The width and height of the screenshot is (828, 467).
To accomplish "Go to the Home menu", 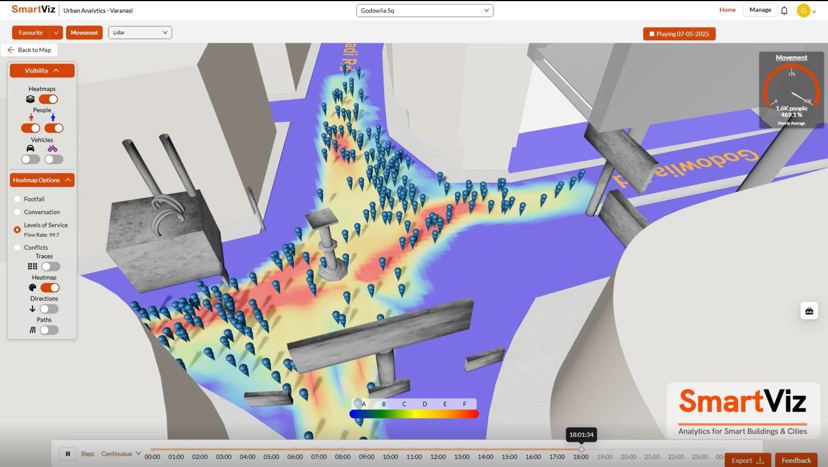I will [x=727, y=10].
